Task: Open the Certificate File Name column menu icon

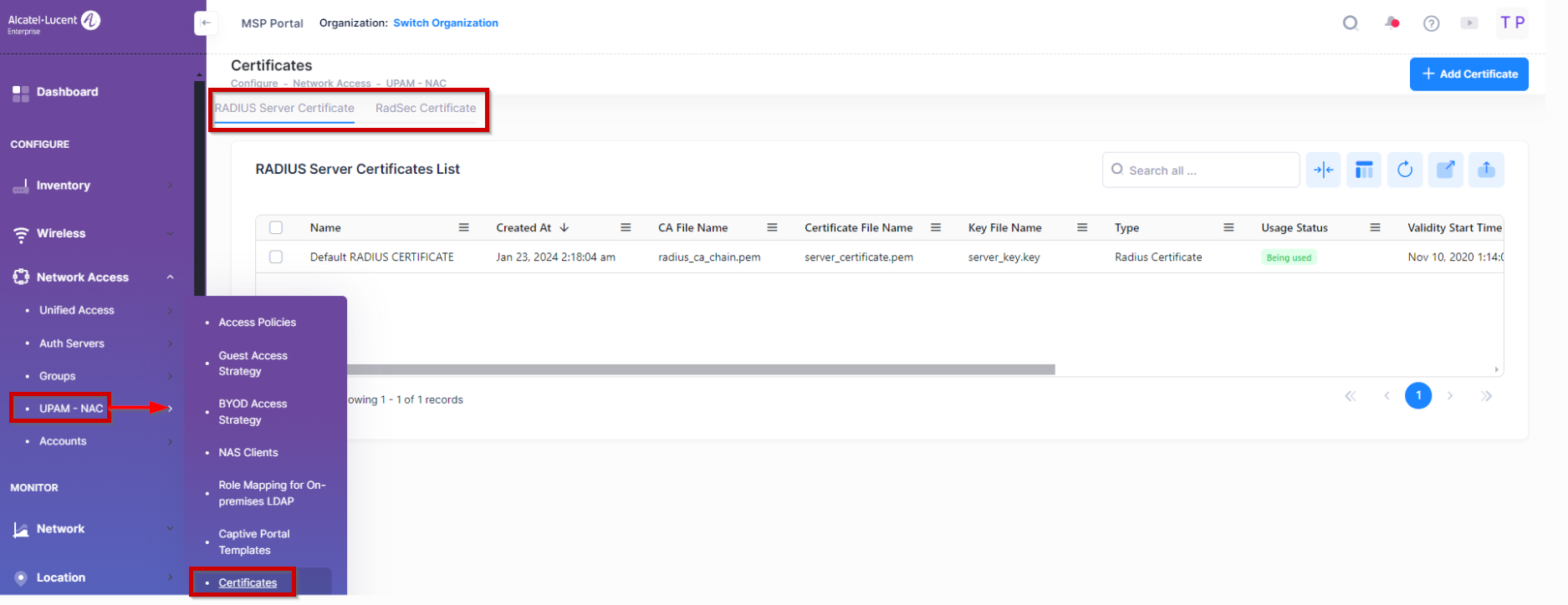Action: (x=936, y=227)
